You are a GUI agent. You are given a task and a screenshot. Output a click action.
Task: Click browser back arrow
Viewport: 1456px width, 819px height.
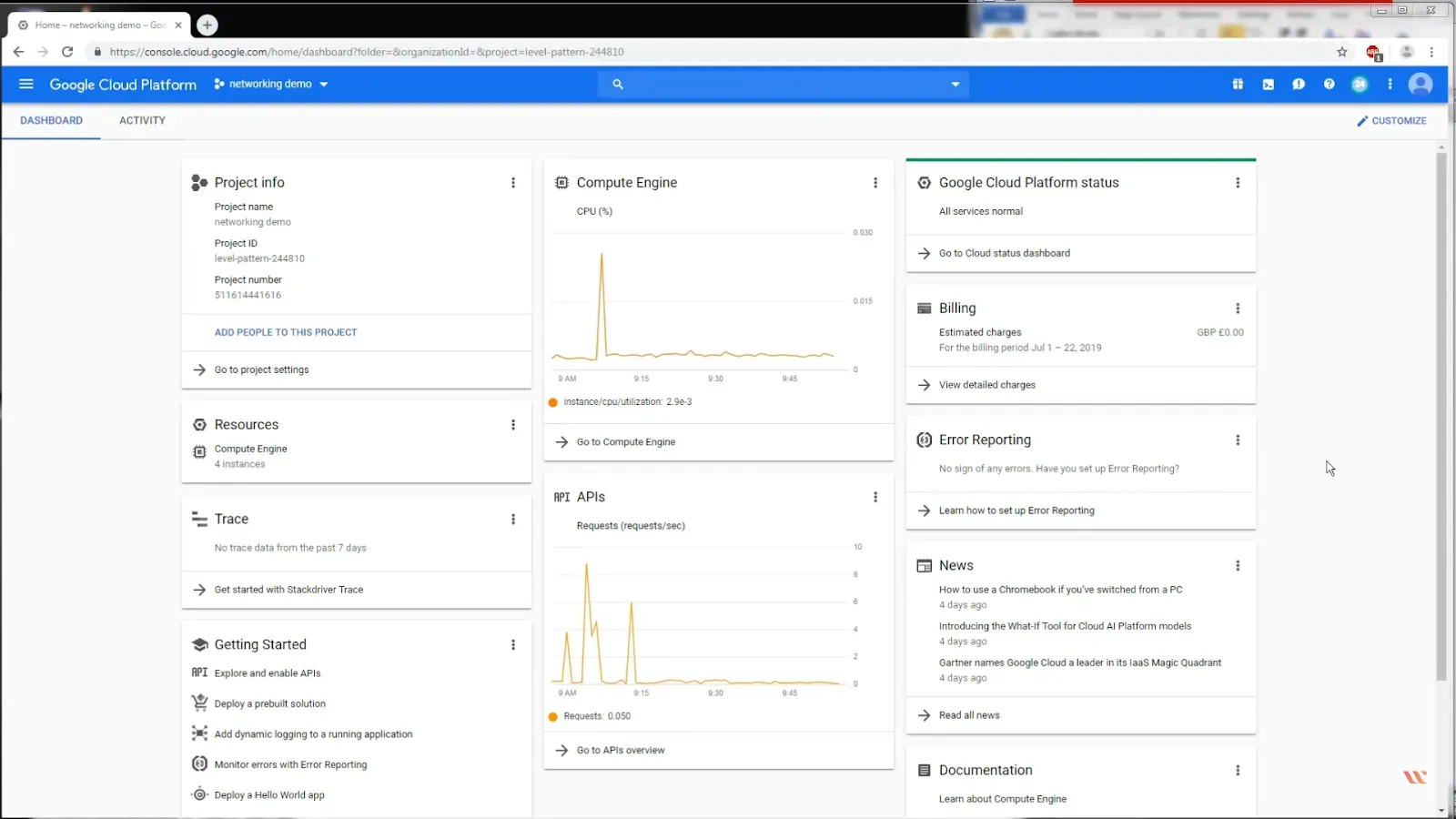(x=18, y=52)
